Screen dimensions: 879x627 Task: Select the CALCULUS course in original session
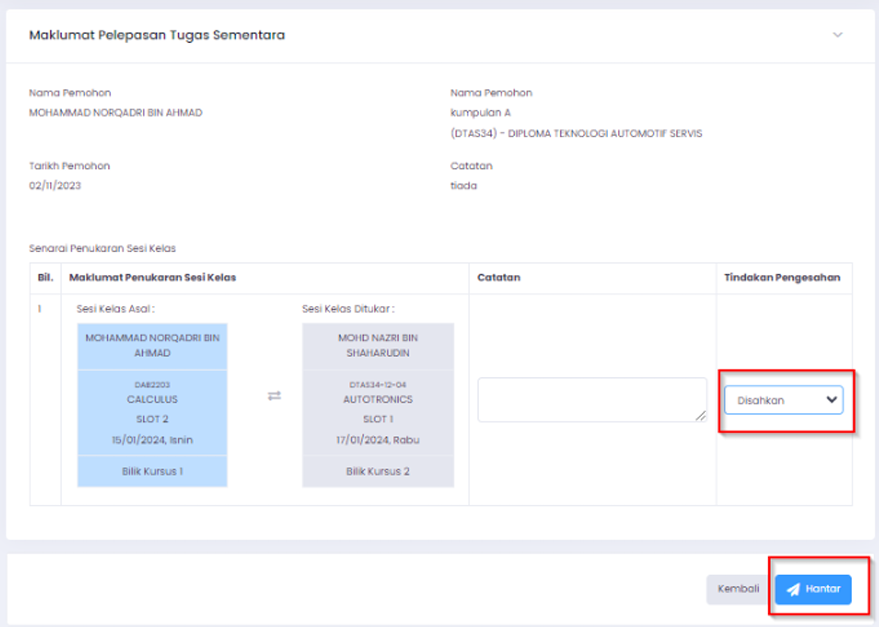pyautogui.click(x=152, y=399)
